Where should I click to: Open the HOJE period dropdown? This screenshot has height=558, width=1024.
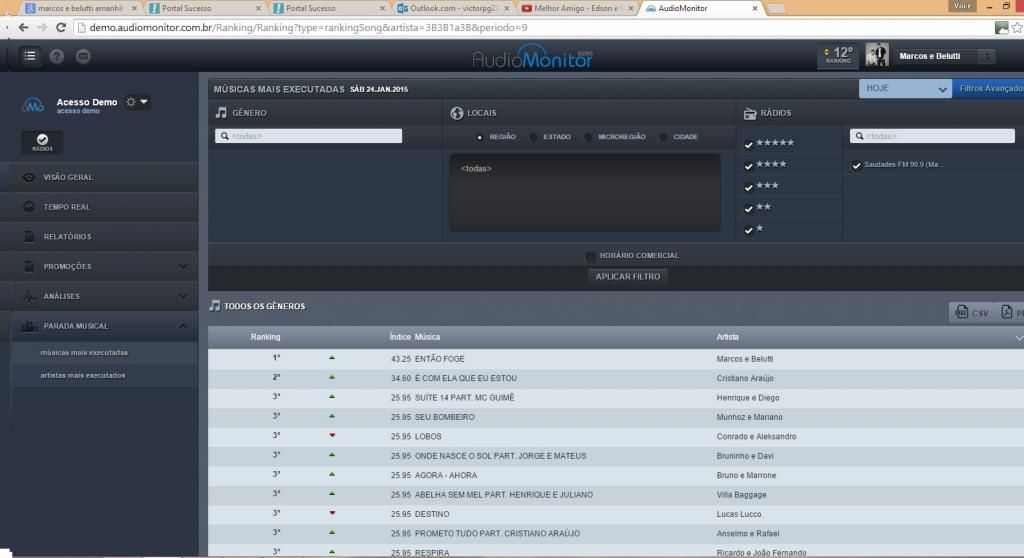[904, 89]
